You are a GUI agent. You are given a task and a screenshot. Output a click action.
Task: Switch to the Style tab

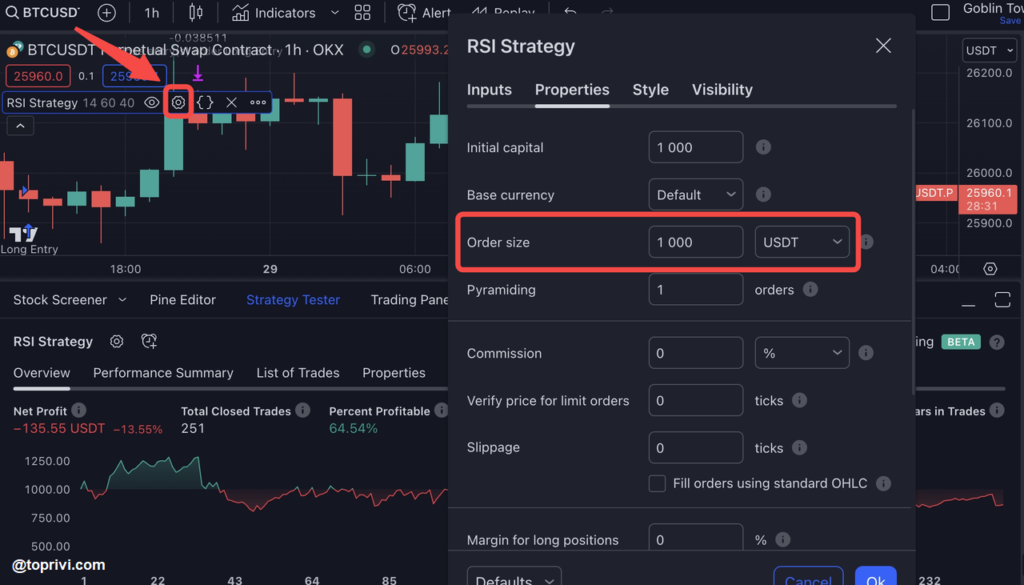tap(650, 89)
